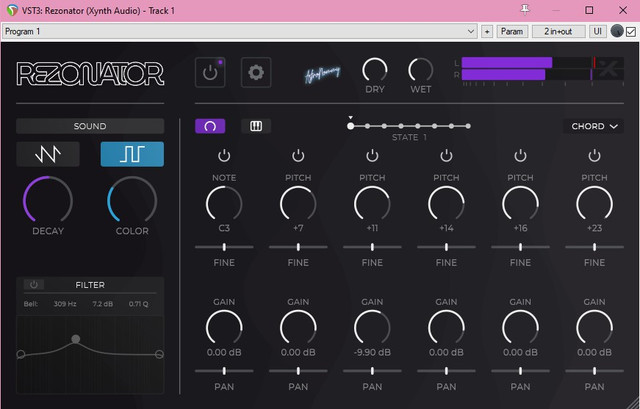
Task: Click the PAN slider of the +14 resonator
Action: click(447, 371)
